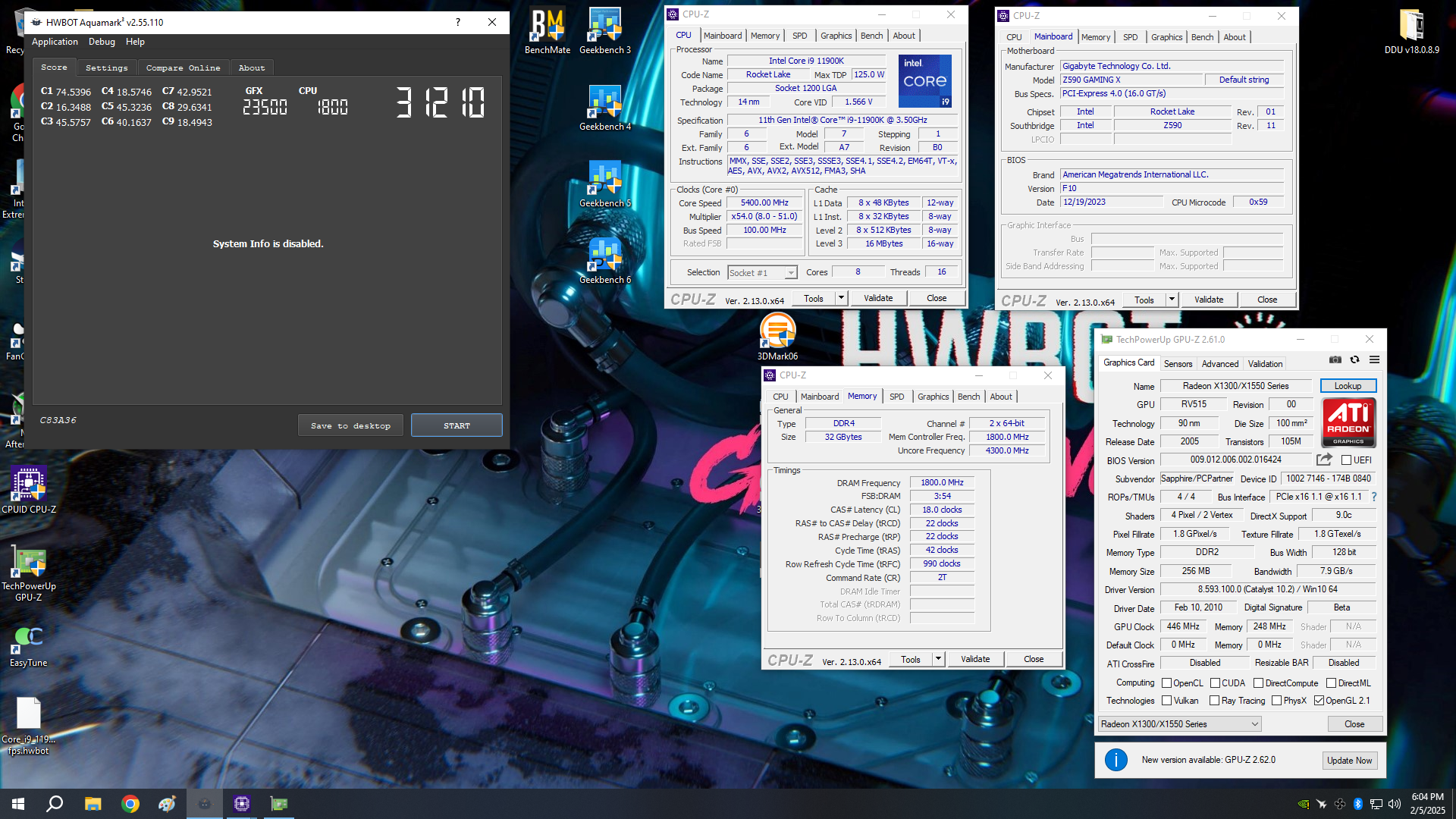
Task: Expand the Socket #1 selection dropdown
Action: pyautogui.click(x=791, y=273)
